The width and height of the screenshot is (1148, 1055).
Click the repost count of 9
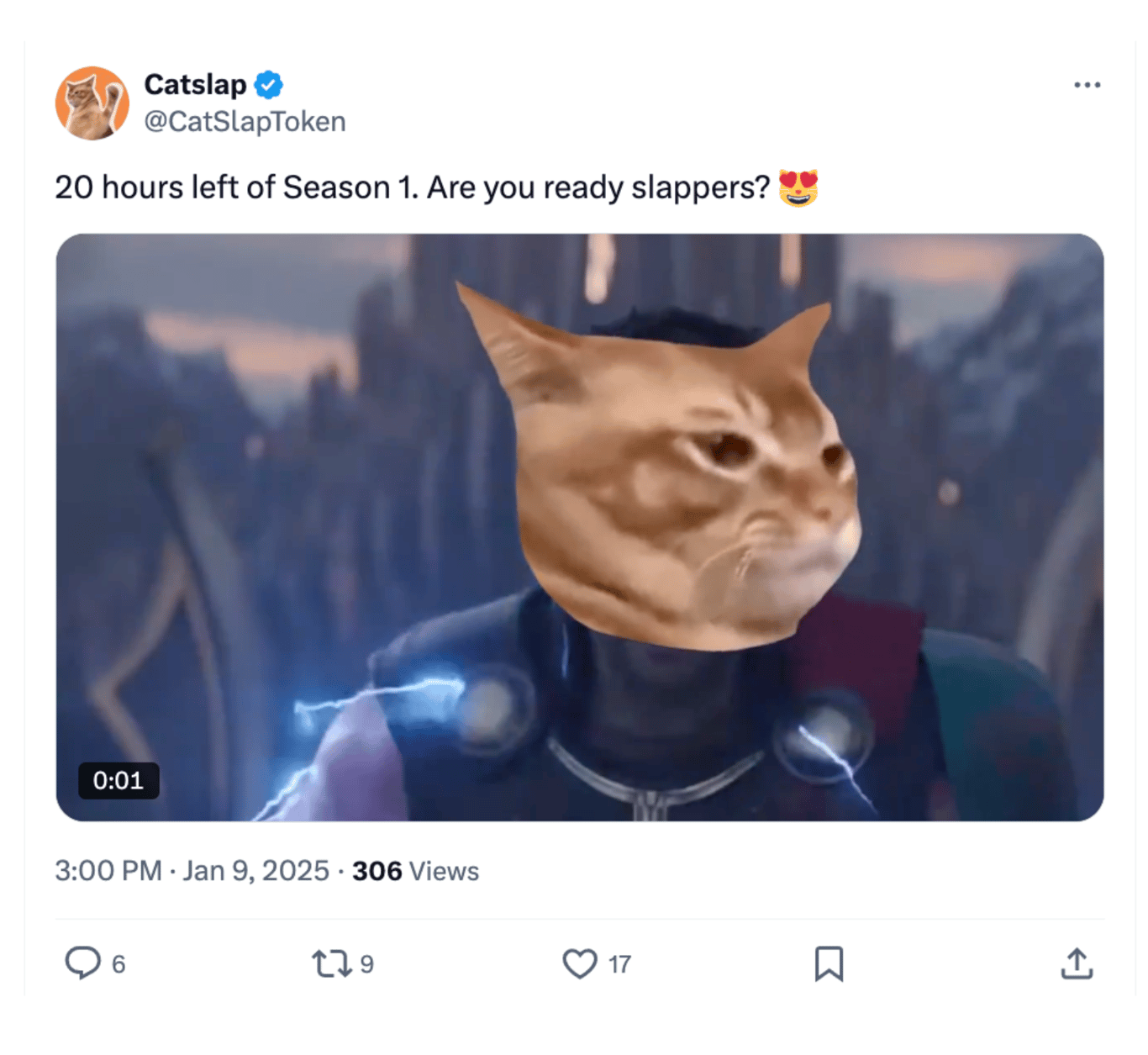point(366,964)
